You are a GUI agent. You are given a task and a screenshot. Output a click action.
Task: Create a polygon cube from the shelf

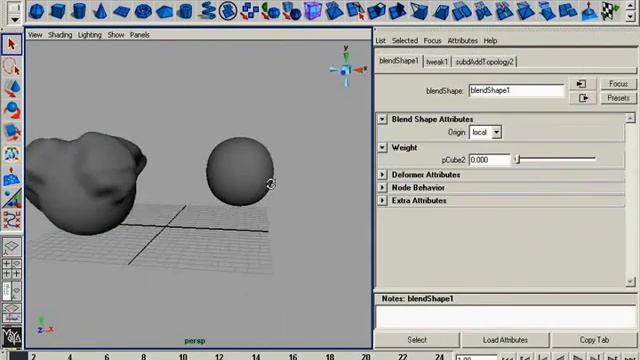pos(58,11)
